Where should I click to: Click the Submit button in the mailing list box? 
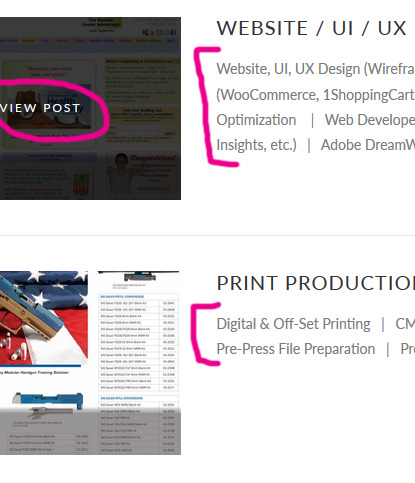coord(169,133)
